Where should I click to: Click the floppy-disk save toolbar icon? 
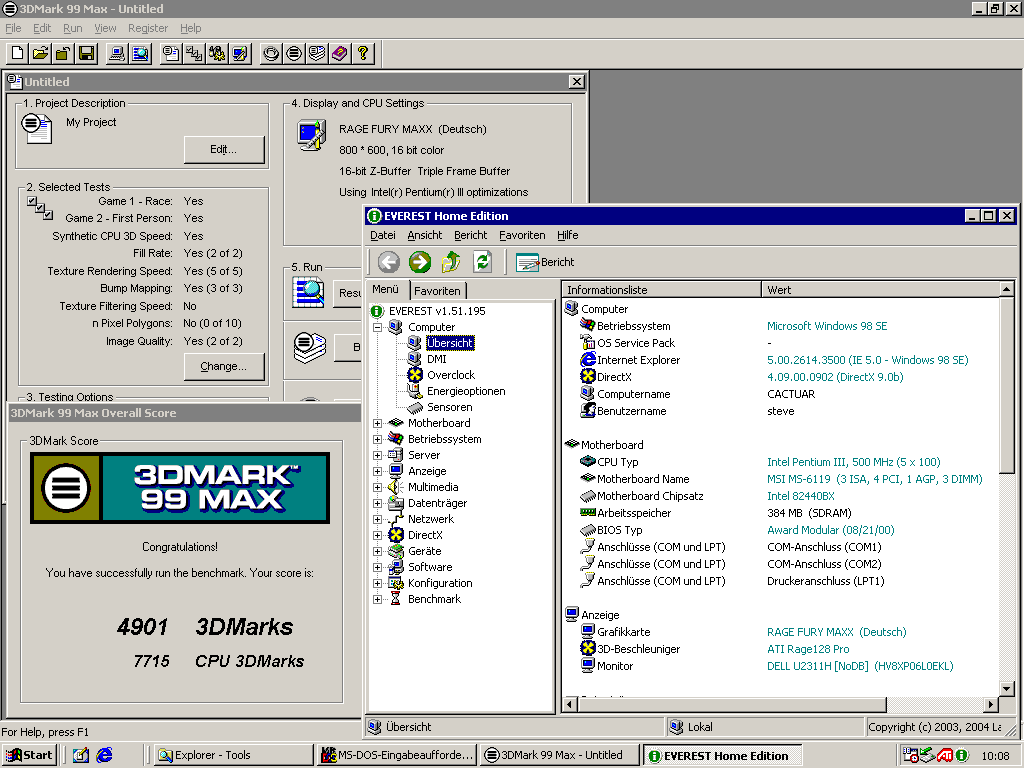[x=86, y=54]
